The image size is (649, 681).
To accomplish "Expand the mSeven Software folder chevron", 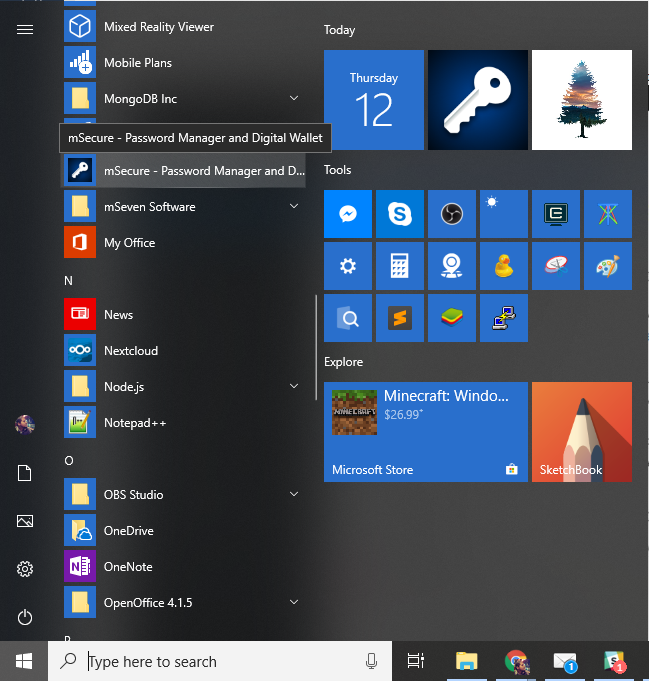I will point(294,206).
